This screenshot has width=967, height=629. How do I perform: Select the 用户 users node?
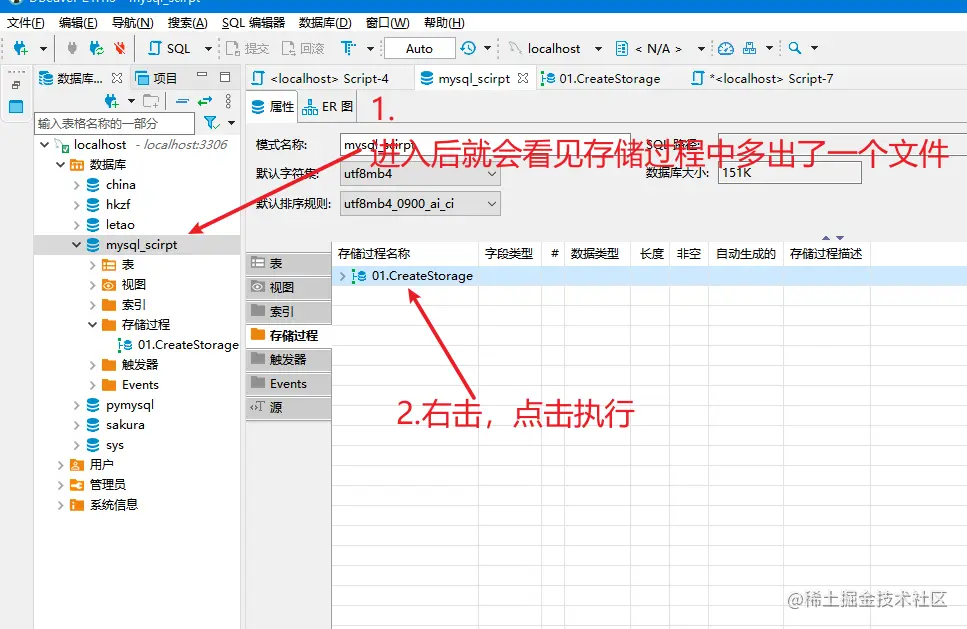(x=91, y=465)
